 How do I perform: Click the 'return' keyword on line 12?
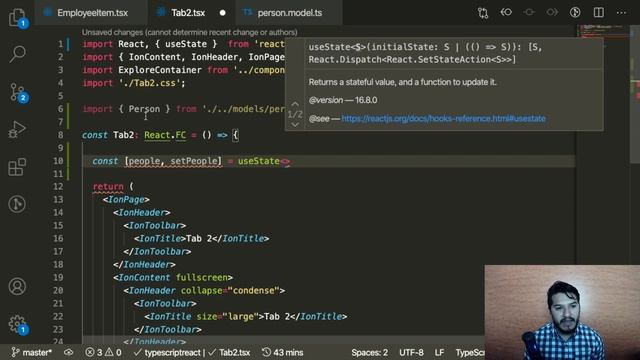pos(108,187)
